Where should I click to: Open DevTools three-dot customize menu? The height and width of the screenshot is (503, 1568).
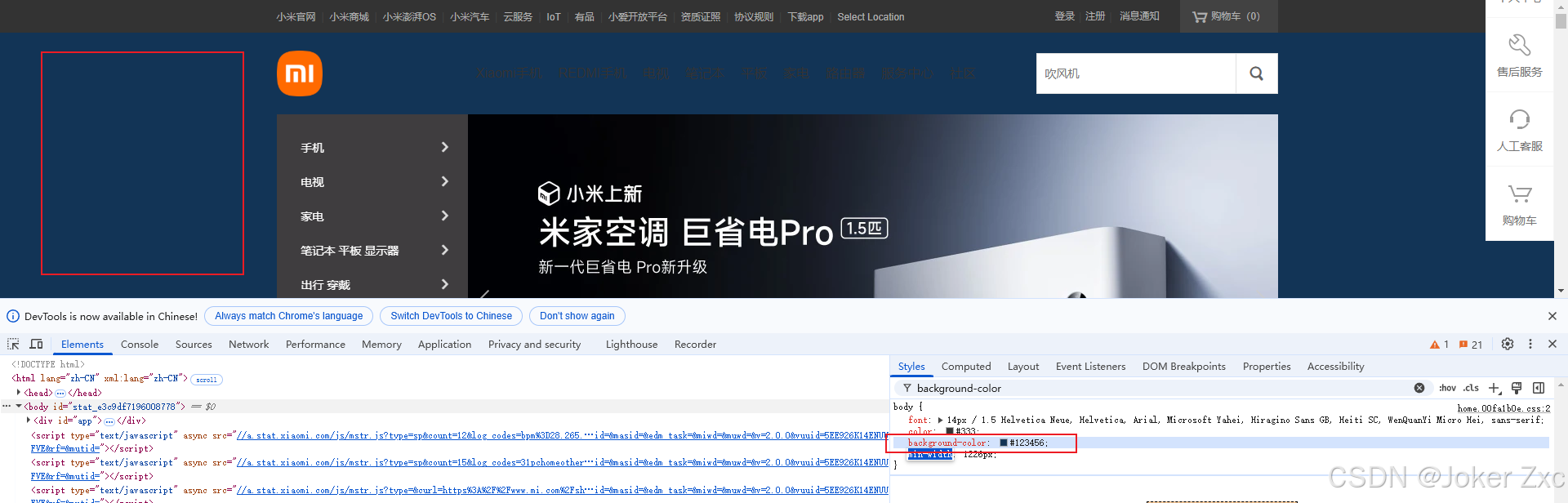click(1530, 344)
